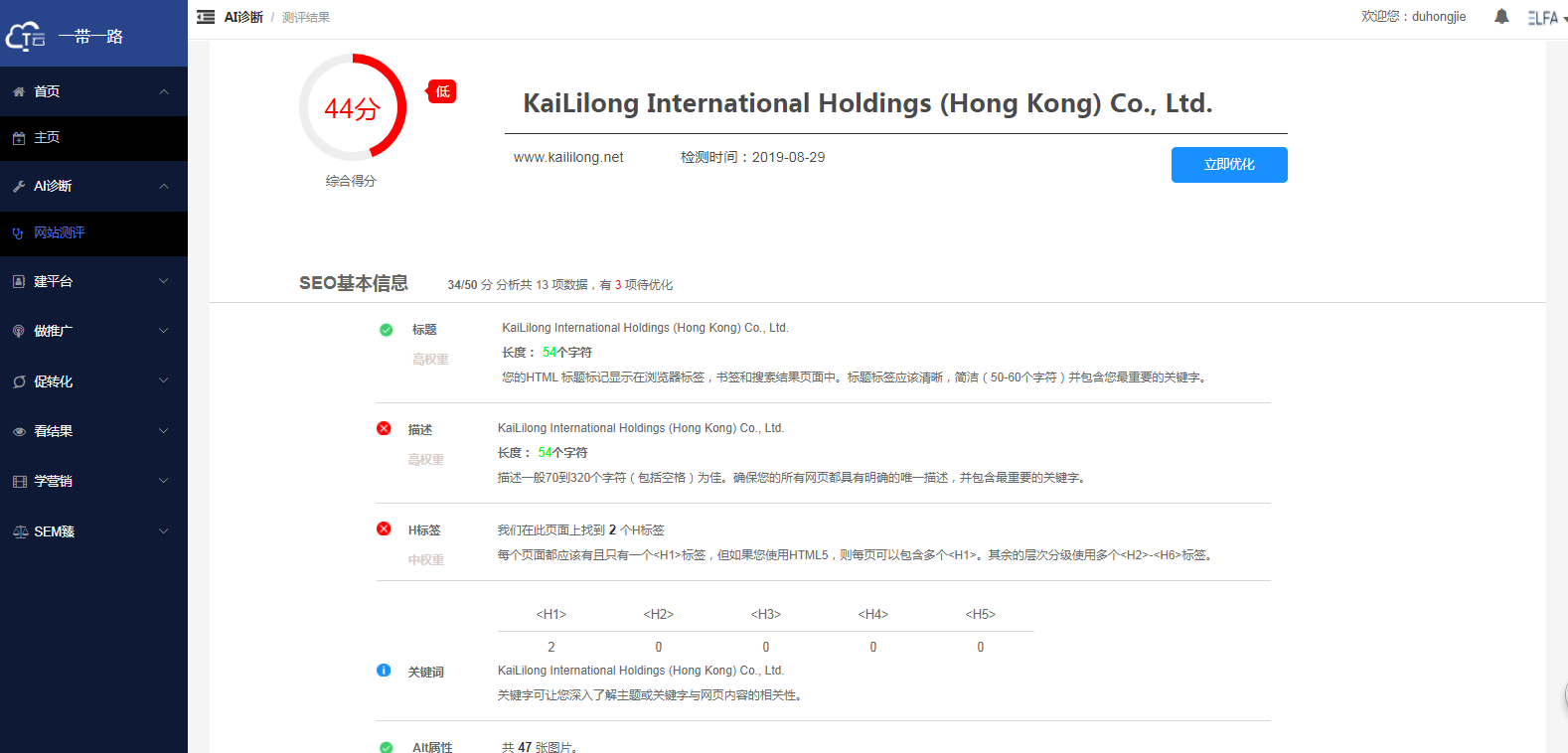Image resolution: width=1568 pixels, height=753 pixels.
Task: Select 主页 in the sidebar
Action: pos(47,138)
